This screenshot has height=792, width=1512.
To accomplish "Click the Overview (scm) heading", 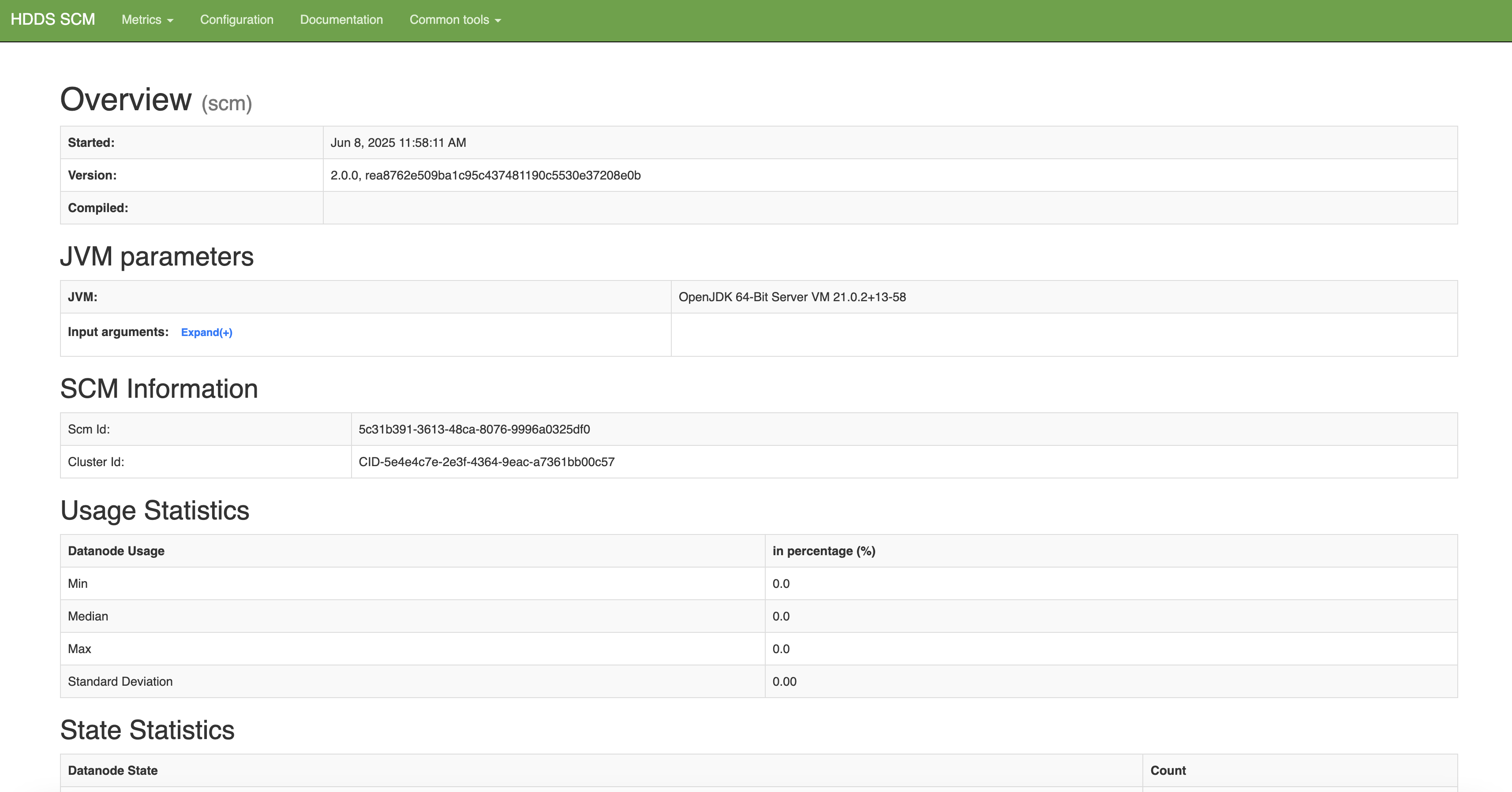I will pos(156,100).
